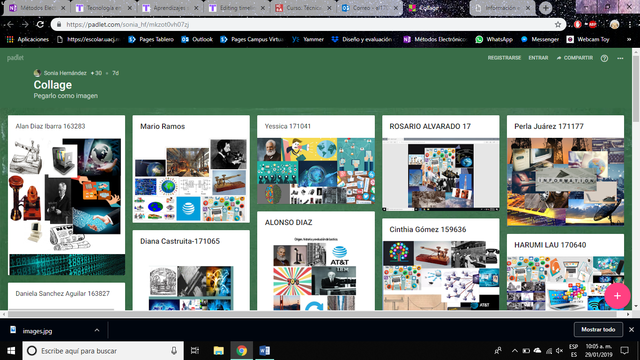Viewport: 640px width, 360px height.
Task: Click the vertical page scrollbar
Action: (636, 88)
